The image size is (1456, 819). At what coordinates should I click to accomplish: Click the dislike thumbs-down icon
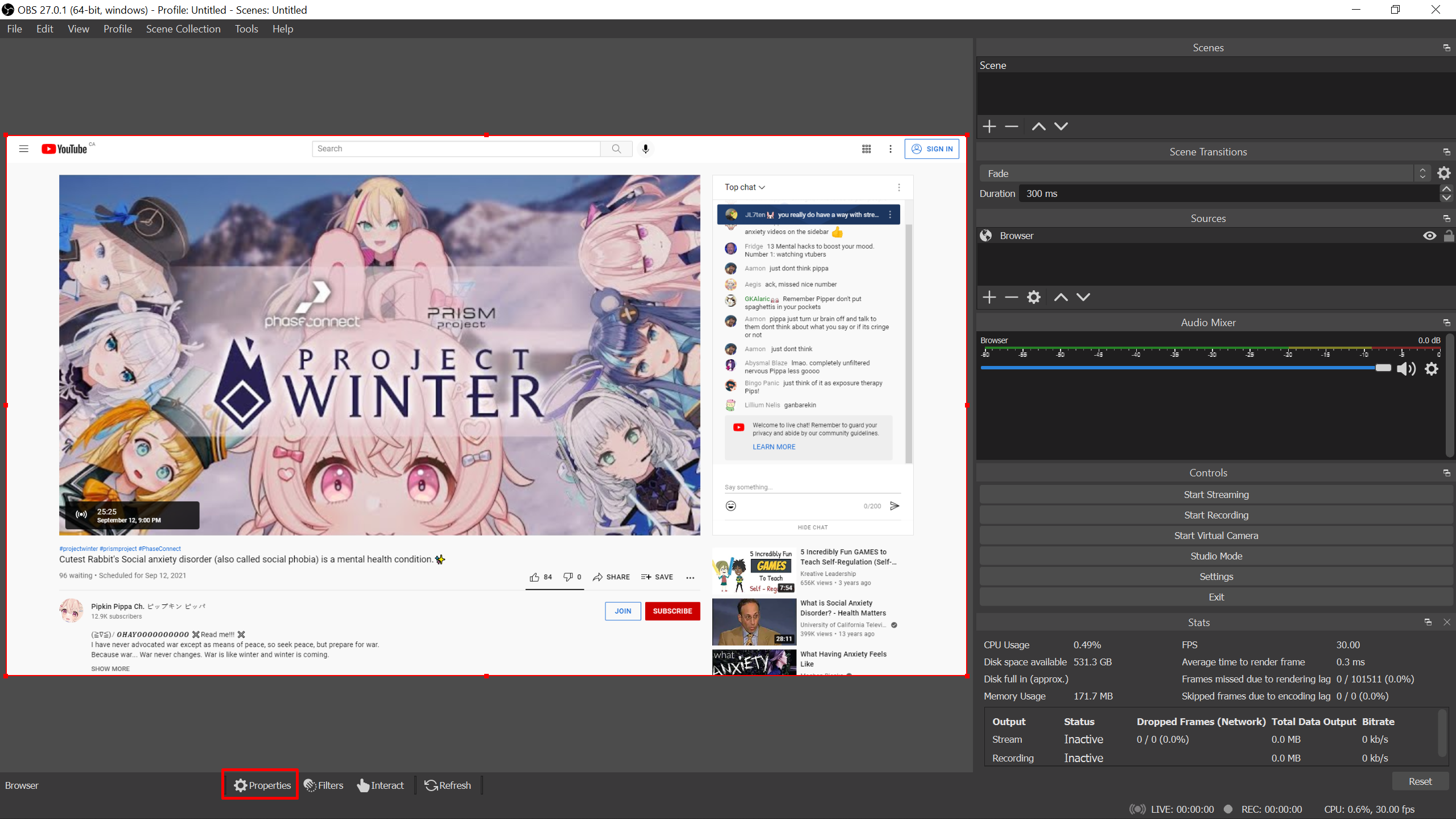click(x=568, y=577)
